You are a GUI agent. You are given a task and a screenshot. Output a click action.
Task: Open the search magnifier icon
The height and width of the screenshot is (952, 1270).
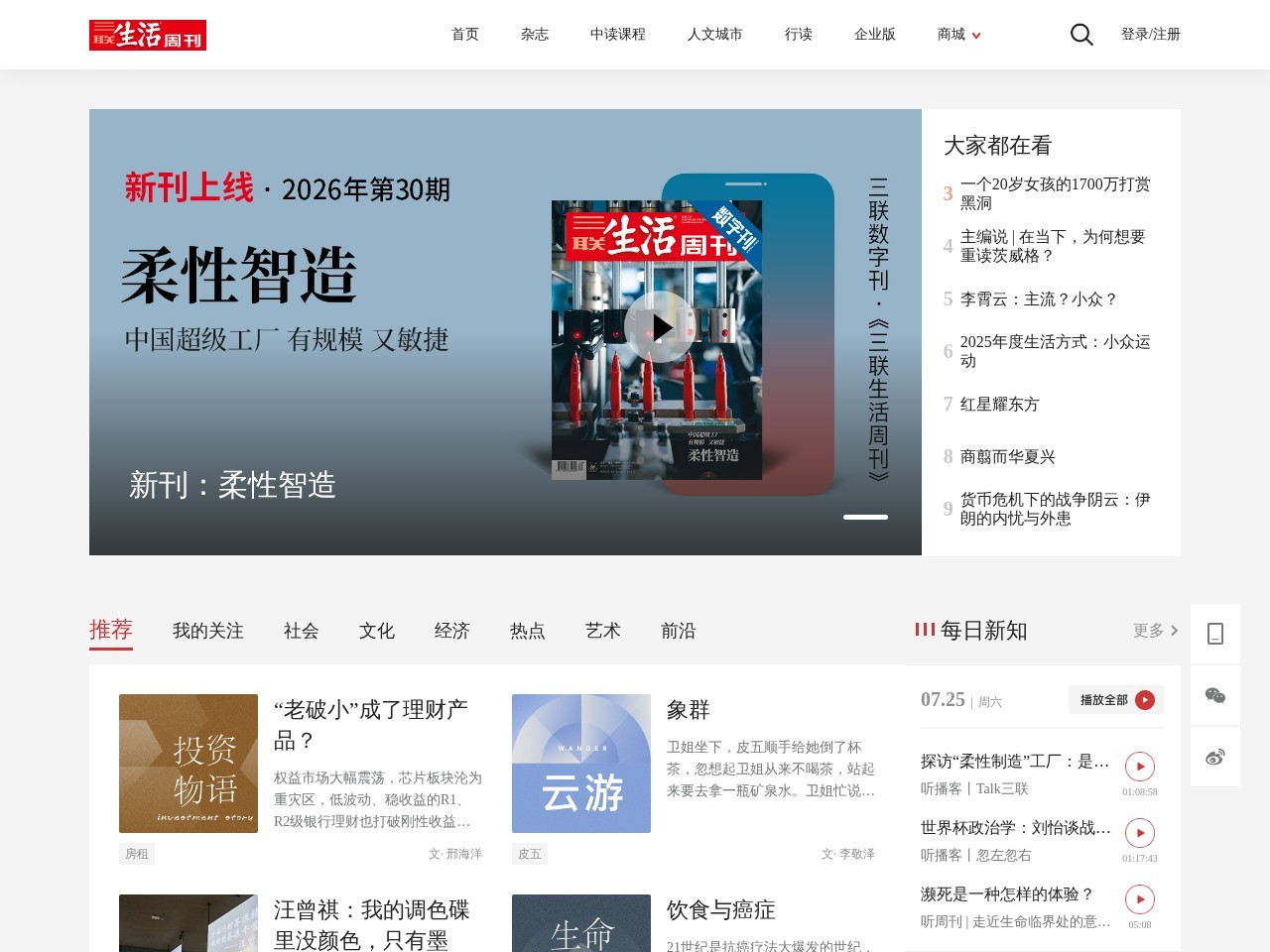click(x=1081, y=35)
